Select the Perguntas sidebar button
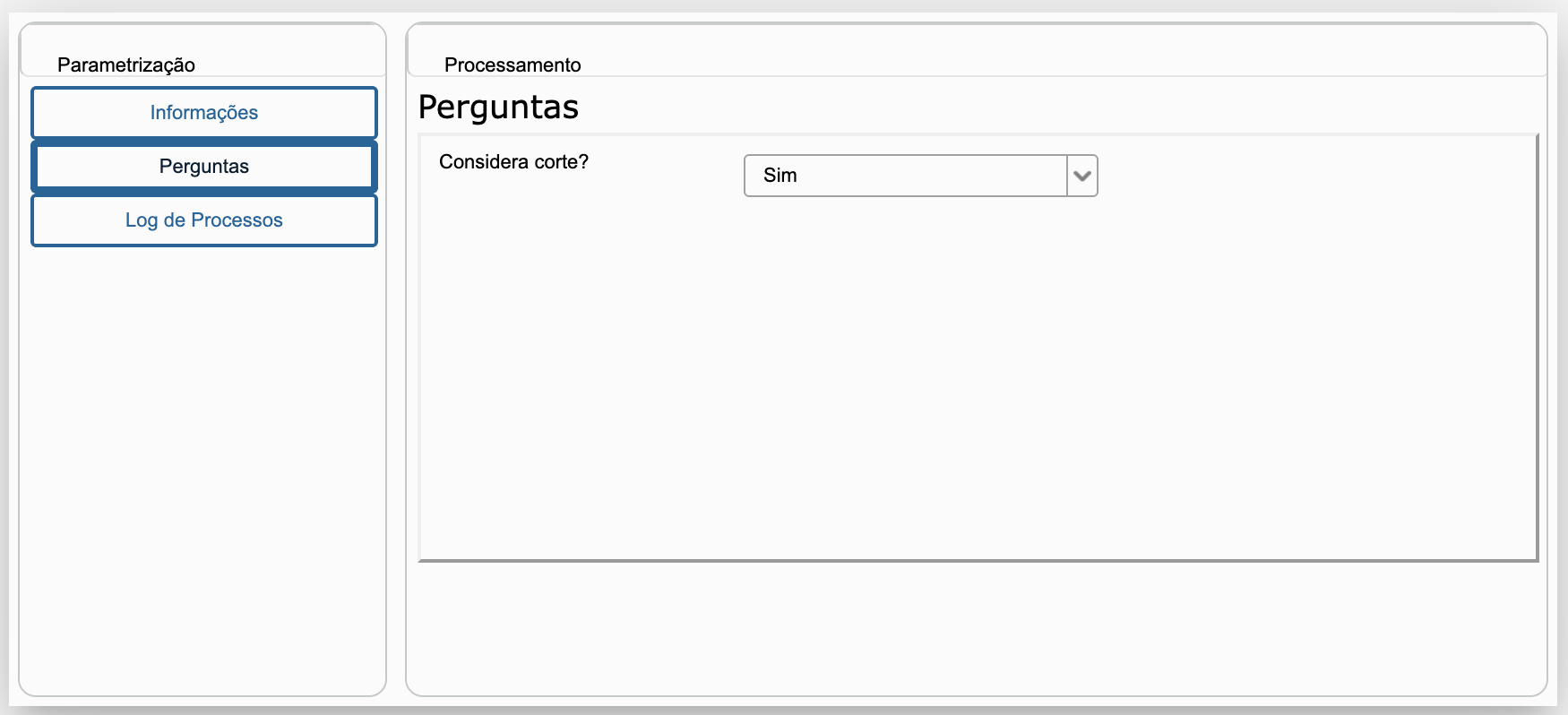 pyautogui.click(x=204, y=167)
